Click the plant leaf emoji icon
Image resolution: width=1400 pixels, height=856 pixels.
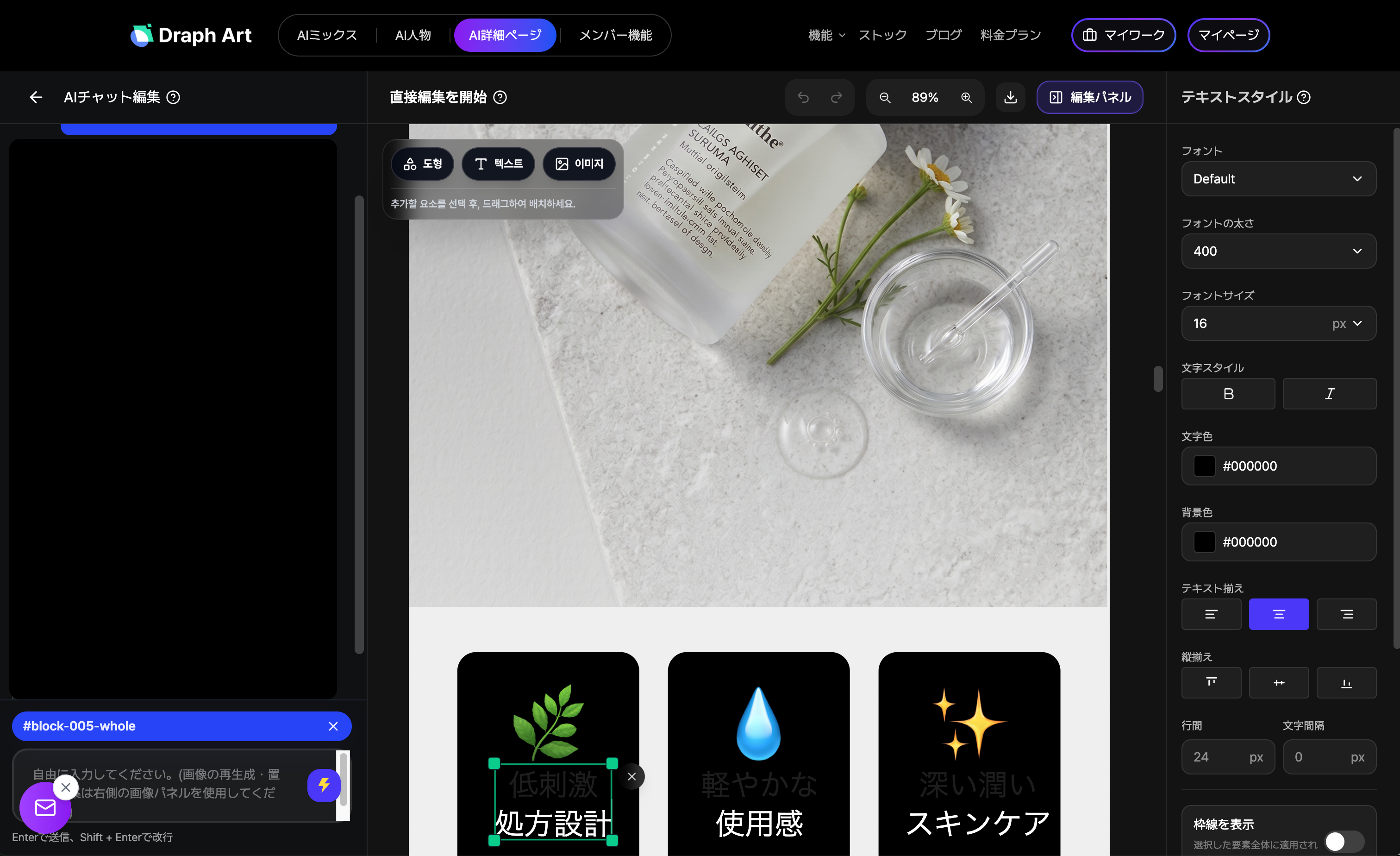548,722
